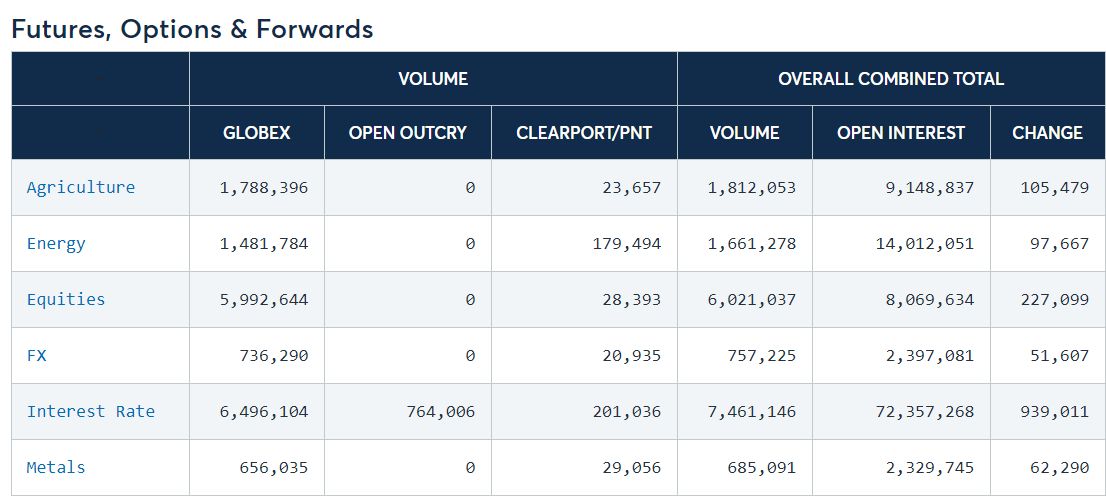Click the CLEARPORT/PNT column header
This screenshot has height=496, width=1106.
click(584, 133)
